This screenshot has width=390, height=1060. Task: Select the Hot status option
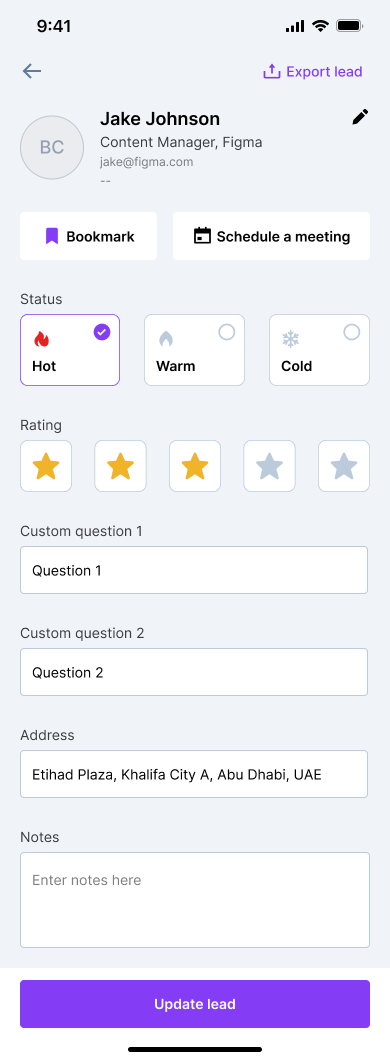coord(70,350)
